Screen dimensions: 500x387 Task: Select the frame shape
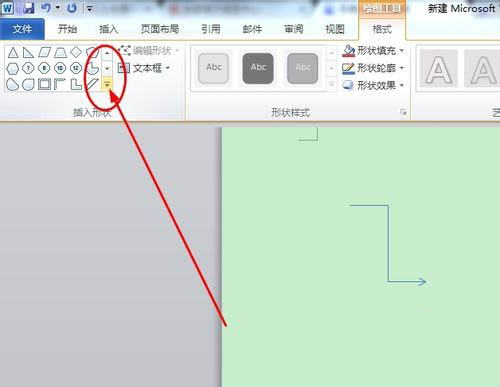44,84
